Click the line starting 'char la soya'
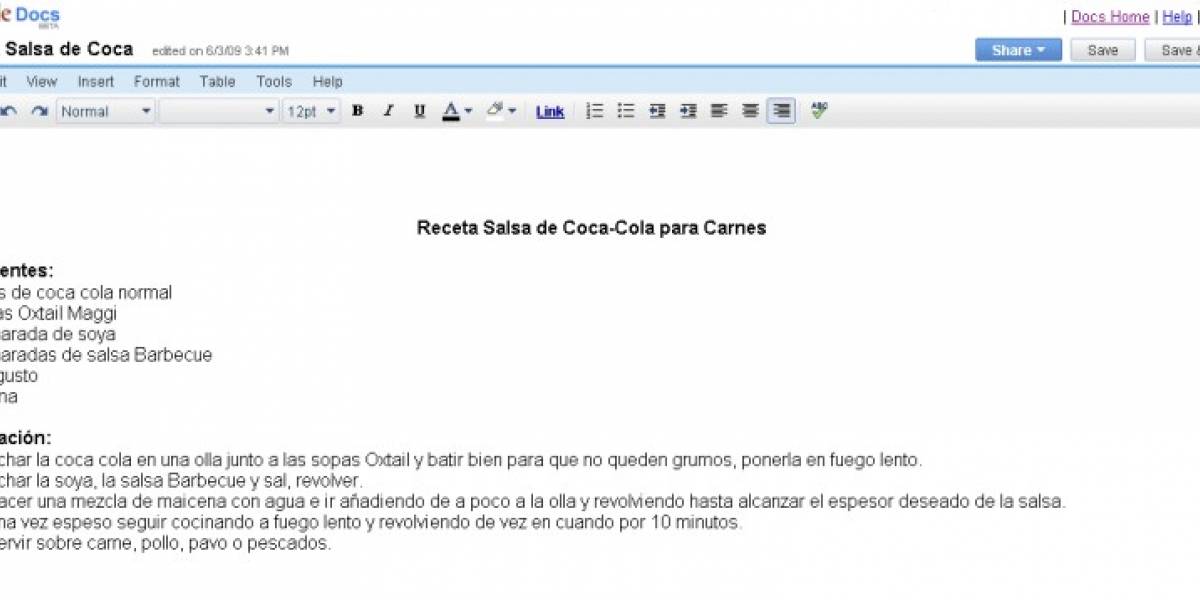 [182, 481]
